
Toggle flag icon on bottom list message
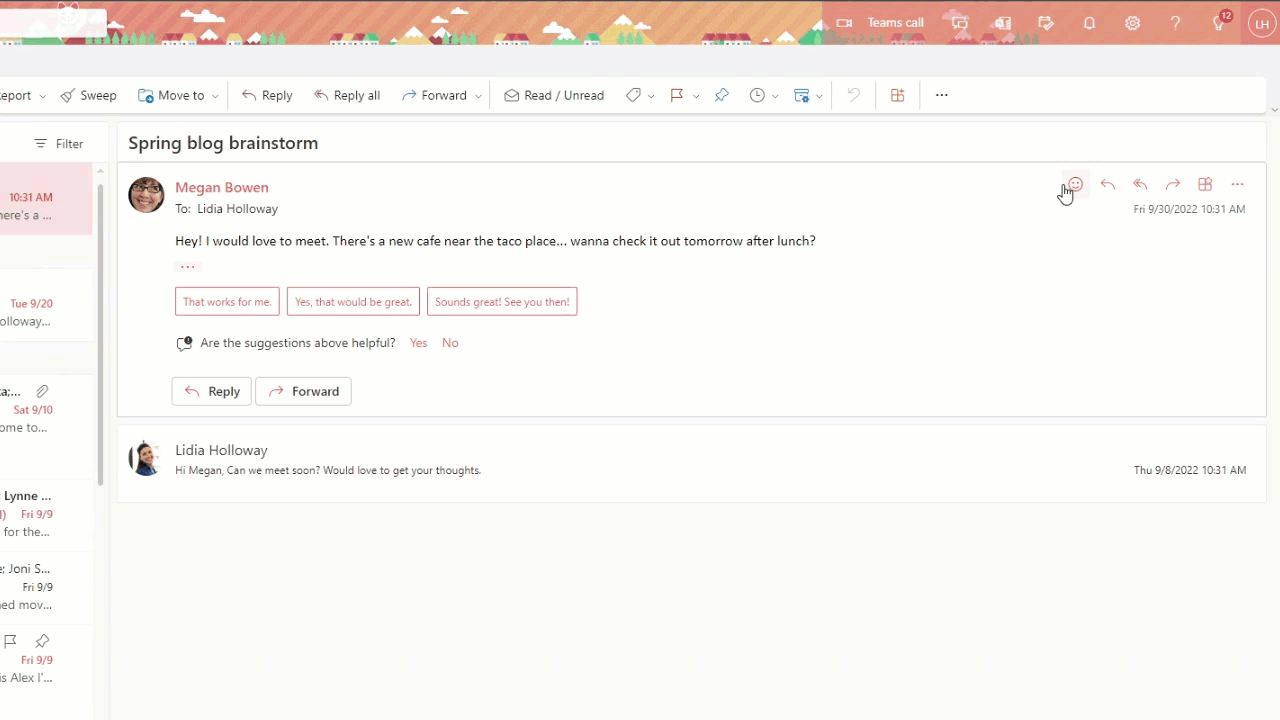click(10, 640)
